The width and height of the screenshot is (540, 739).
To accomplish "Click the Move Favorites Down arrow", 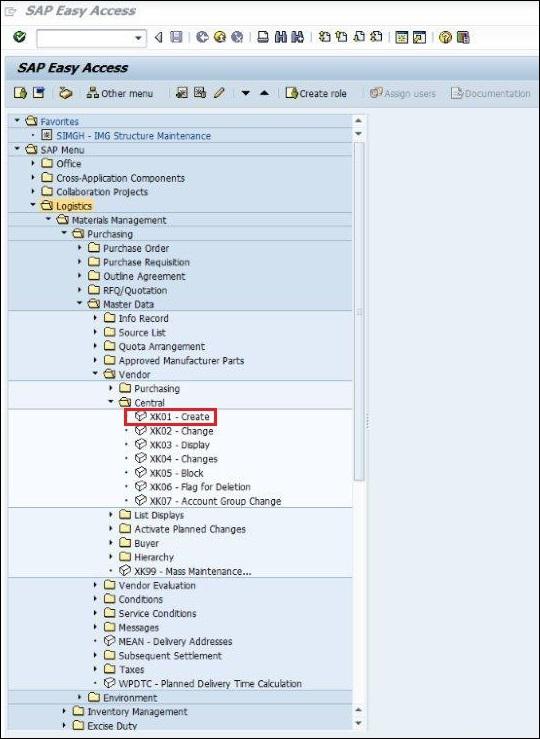I will (x=245, y=93).
